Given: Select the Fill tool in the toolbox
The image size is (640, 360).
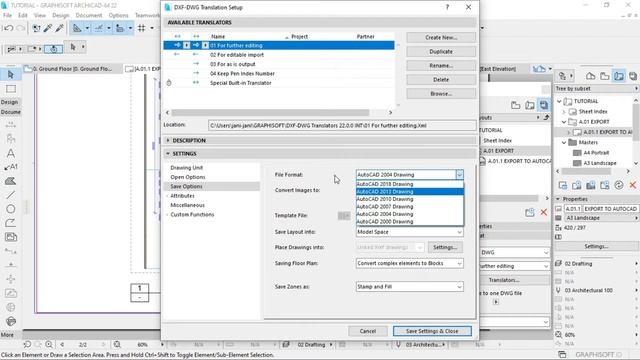Looking at the screenshot, I should [x=11, y=181].
